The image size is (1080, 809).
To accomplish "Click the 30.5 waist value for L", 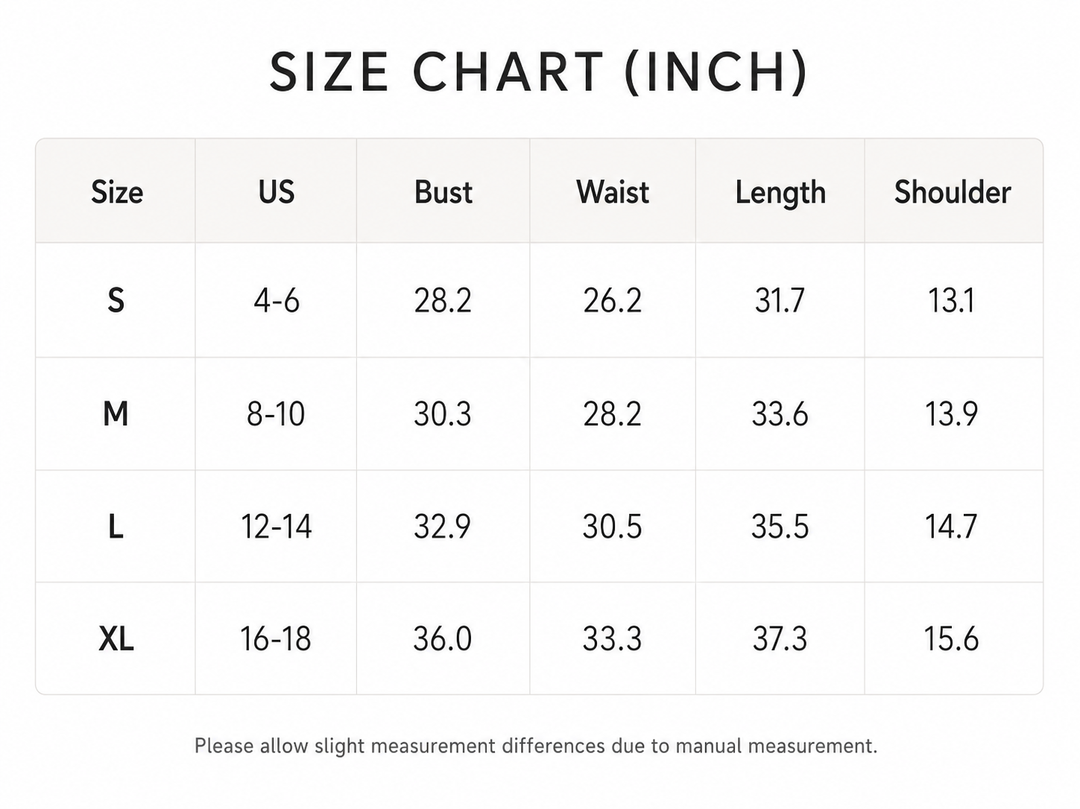I will pos(612,527).
